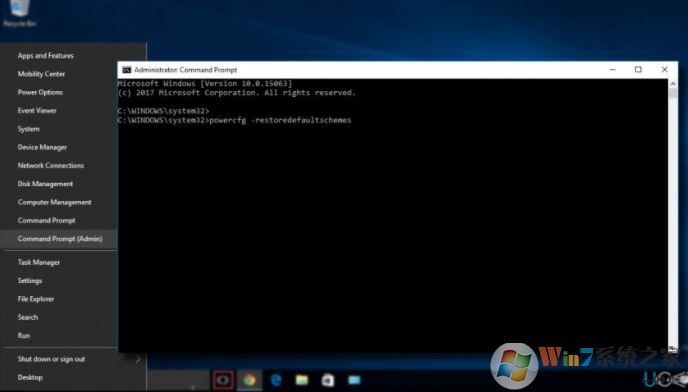The height and width of the screenshot is (392, 688).
Task: Click the Chrome icon in the taskbar
Action: (249, 380)
